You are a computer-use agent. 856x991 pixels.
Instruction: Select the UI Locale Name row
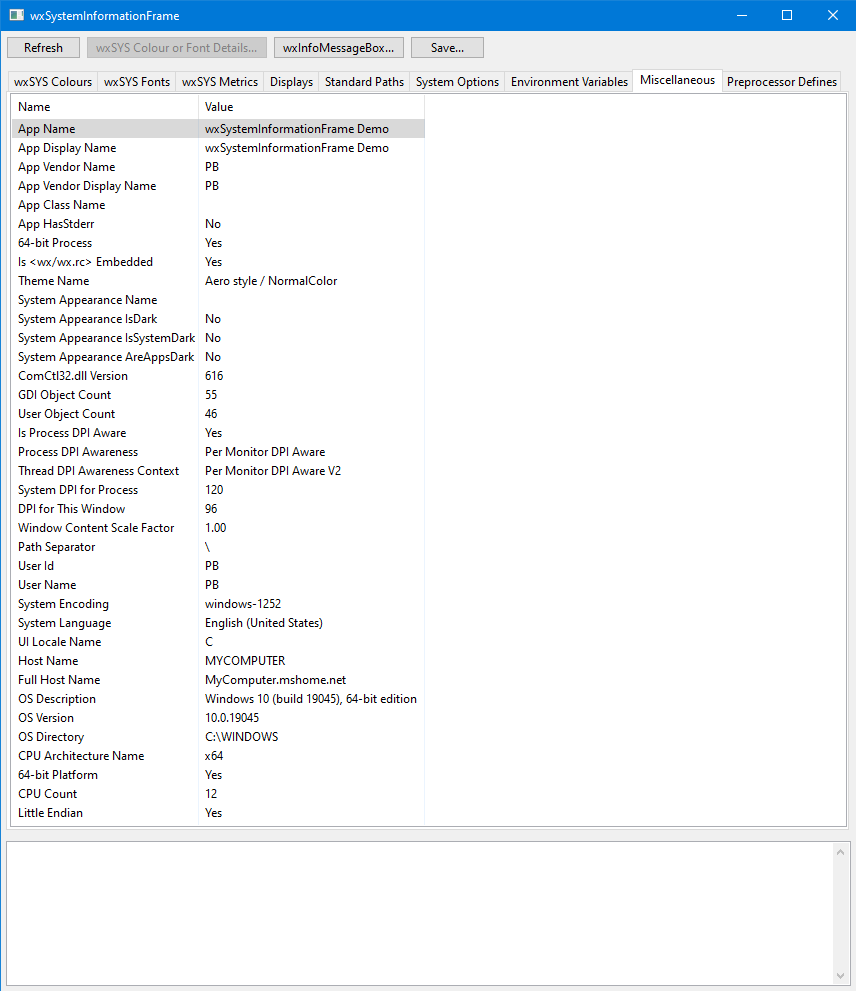[218, 642]
